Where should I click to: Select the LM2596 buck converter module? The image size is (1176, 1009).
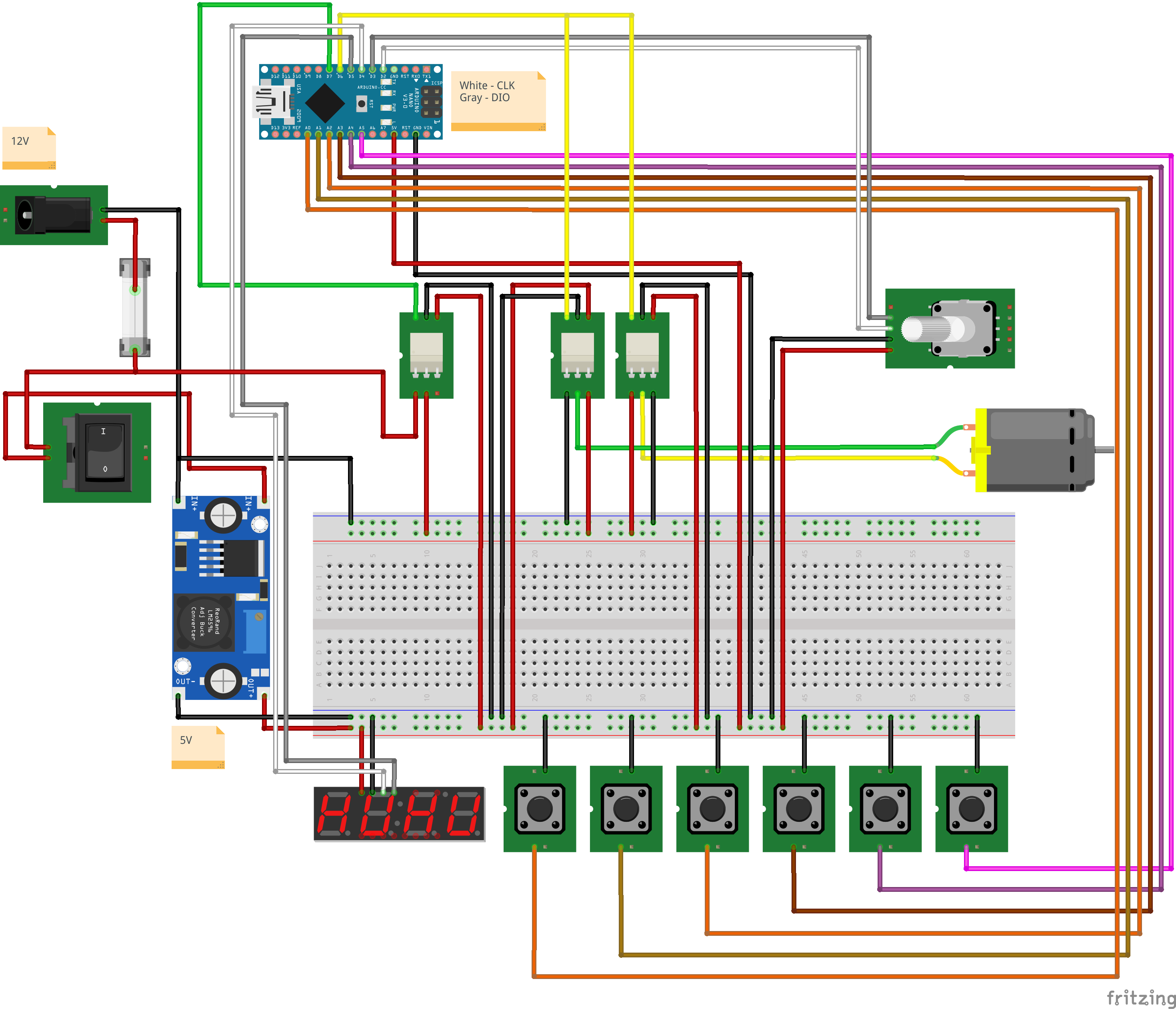point(221,597)
